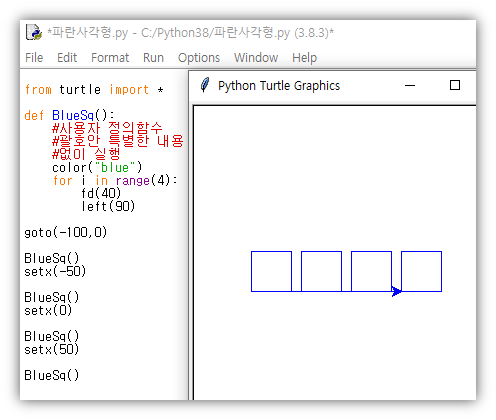
Task: Open the Help menu
Action: click(x=304, y=58)
